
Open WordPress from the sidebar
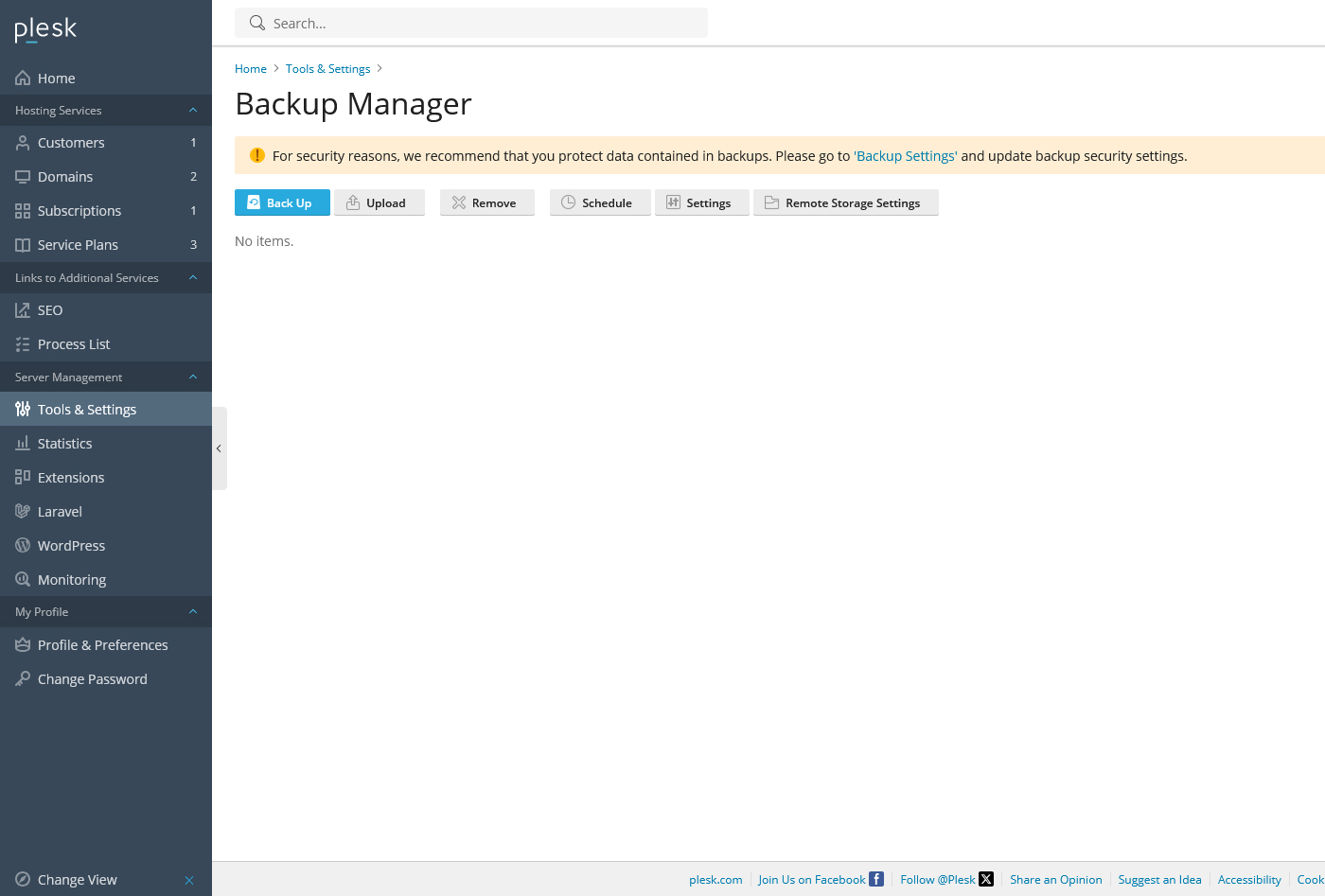point(72,545)
